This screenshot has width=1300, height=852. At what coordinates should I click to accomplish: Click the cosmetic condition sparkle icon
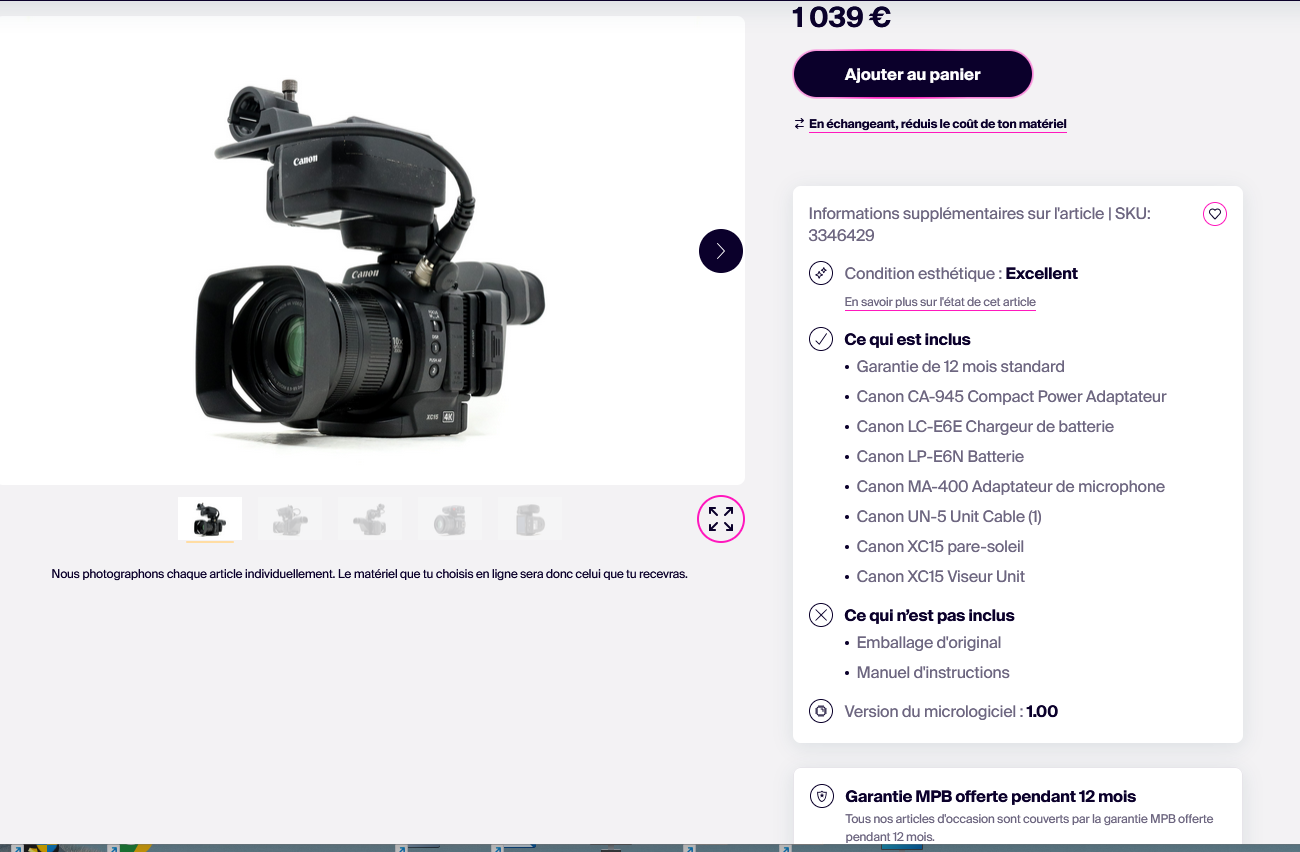point(821,273)
